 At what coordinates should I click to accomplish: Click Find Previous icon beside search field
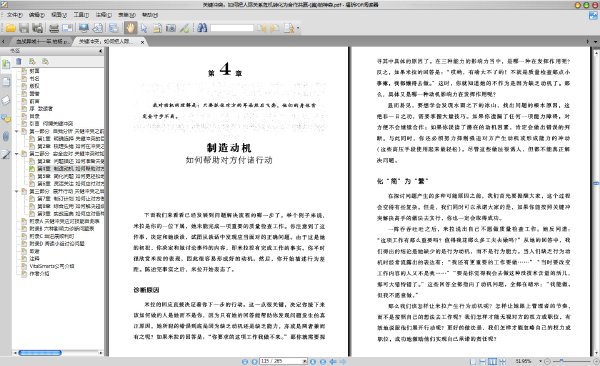(261, 28)
